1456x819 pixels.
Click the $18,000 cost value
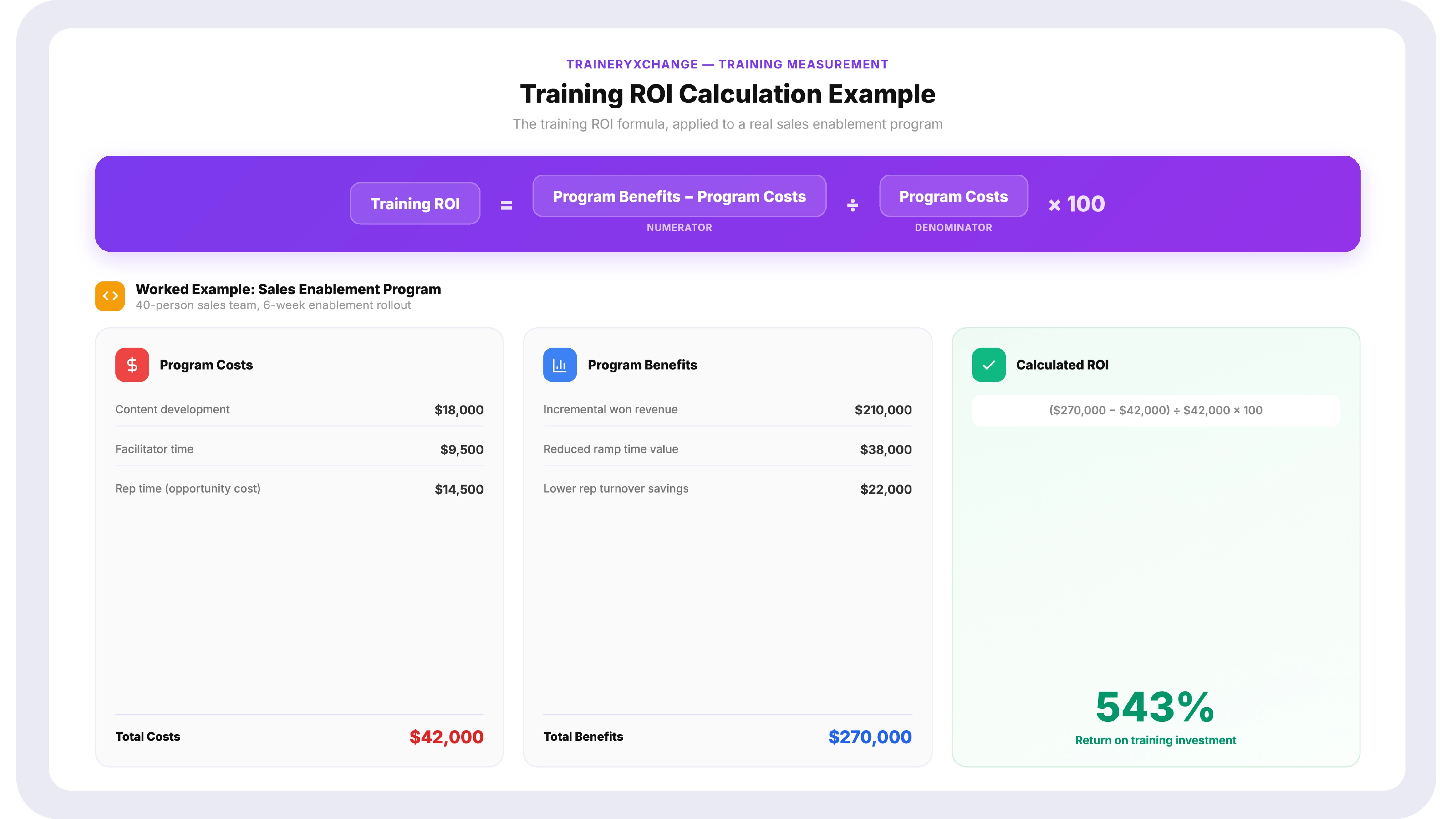[x=459, y=410]
